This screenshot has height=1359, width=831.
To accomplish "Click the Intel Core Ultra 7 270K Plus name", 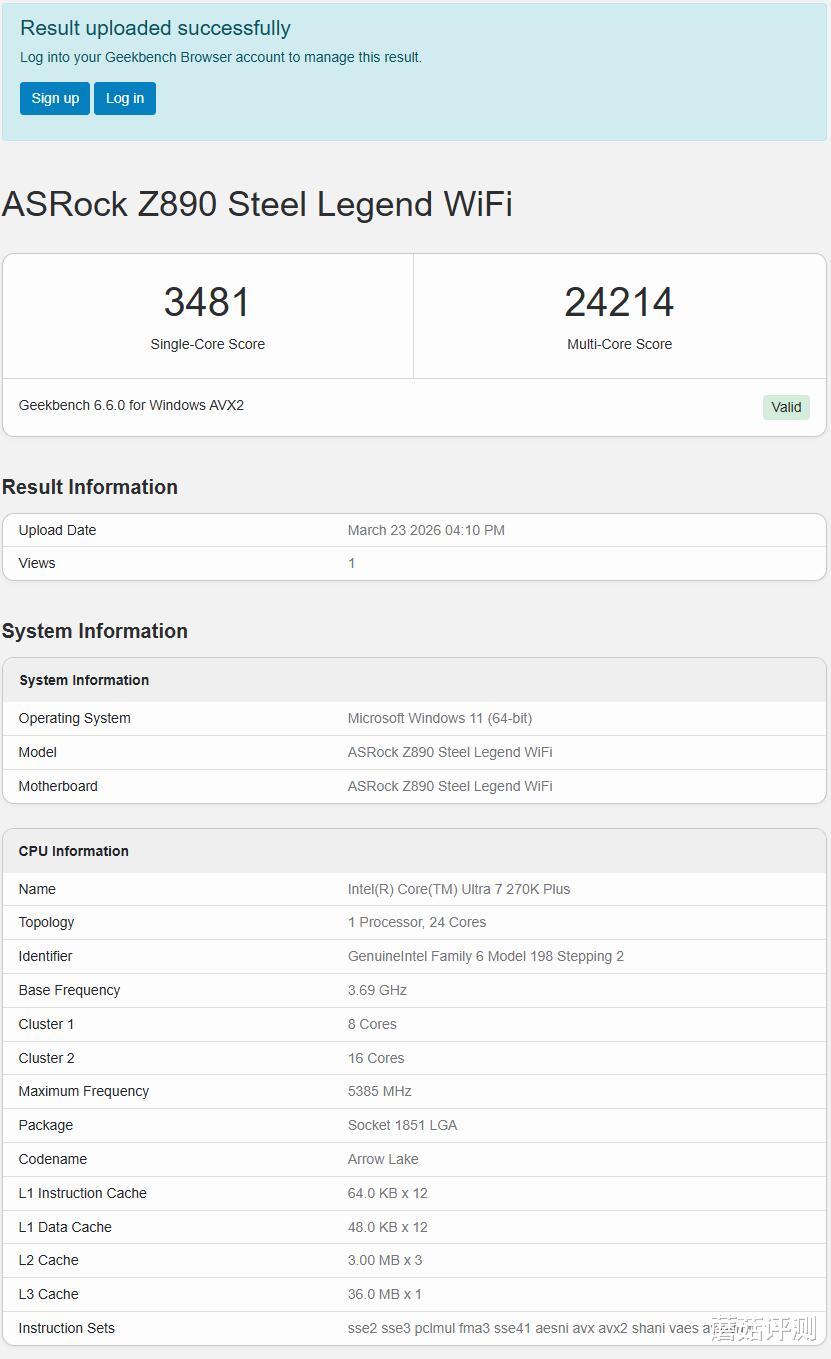I will pyautogui.click(x=459, y=889).
